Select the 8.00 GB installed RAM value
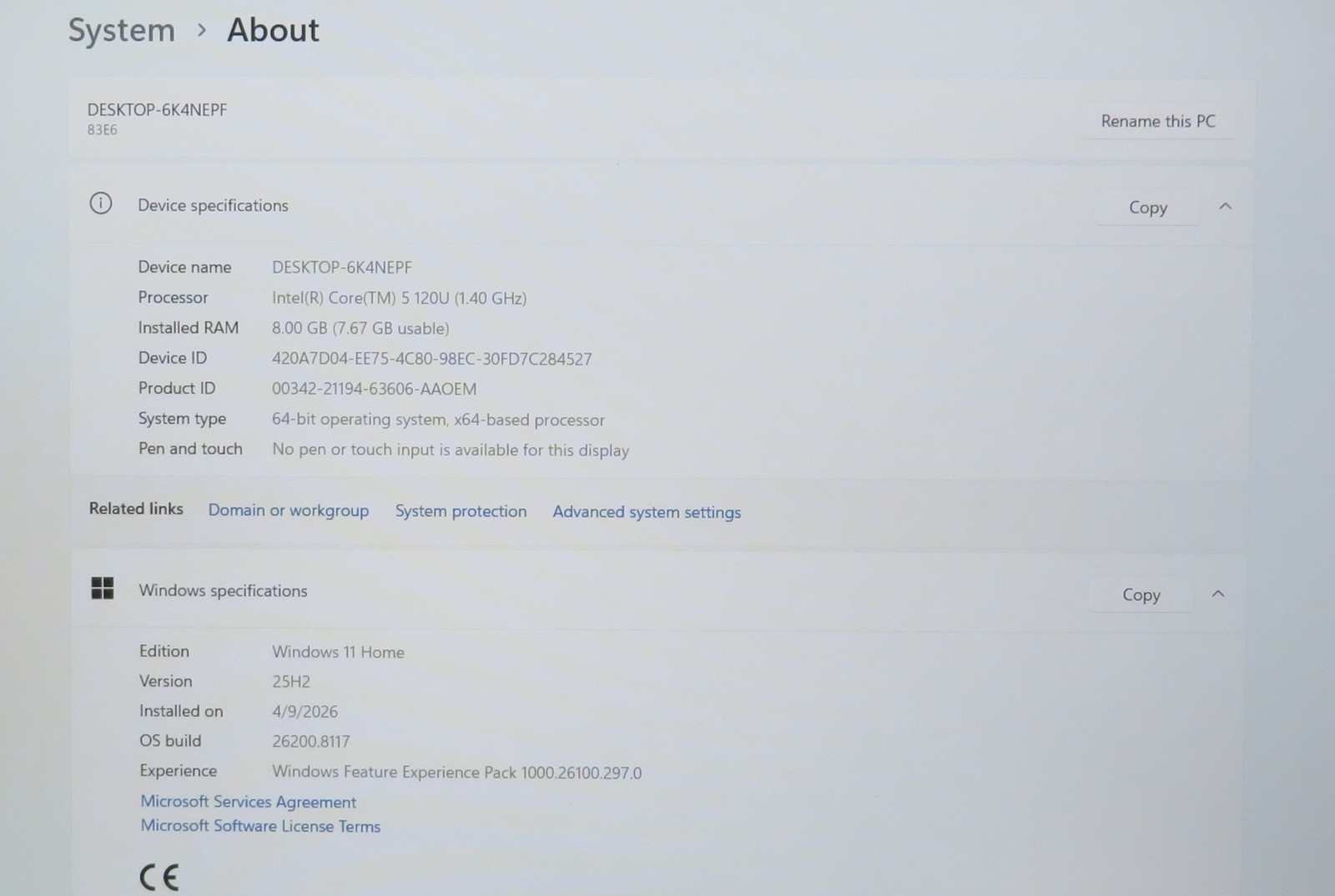The height and width of the screenshot is (896, 1335). point(360,329)
